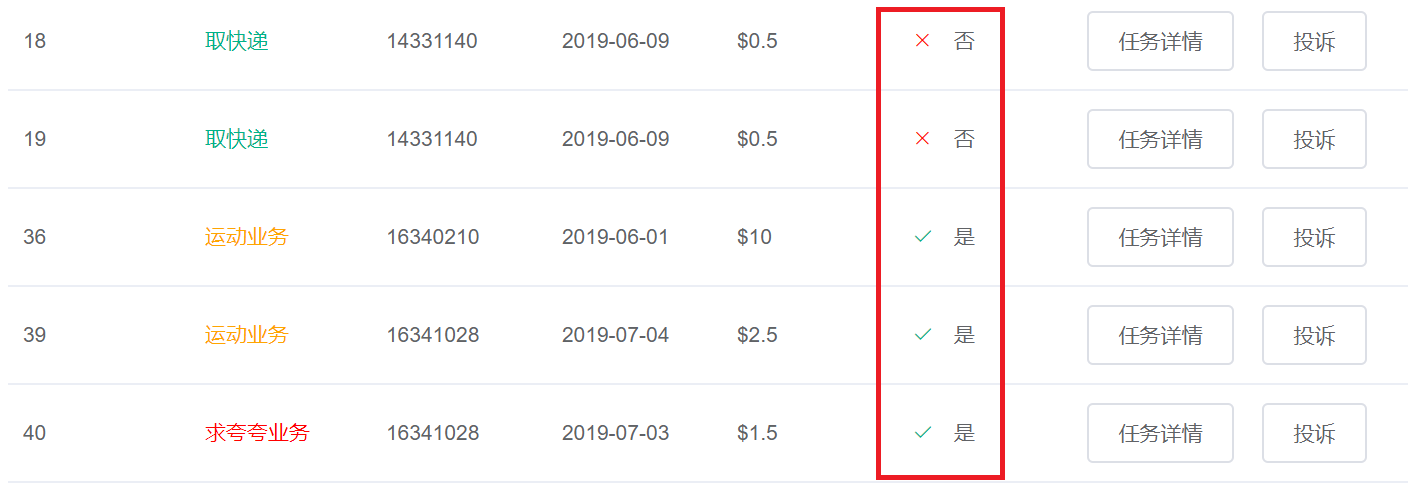Click 取快递 link in row 18

[x=237, y=41]
